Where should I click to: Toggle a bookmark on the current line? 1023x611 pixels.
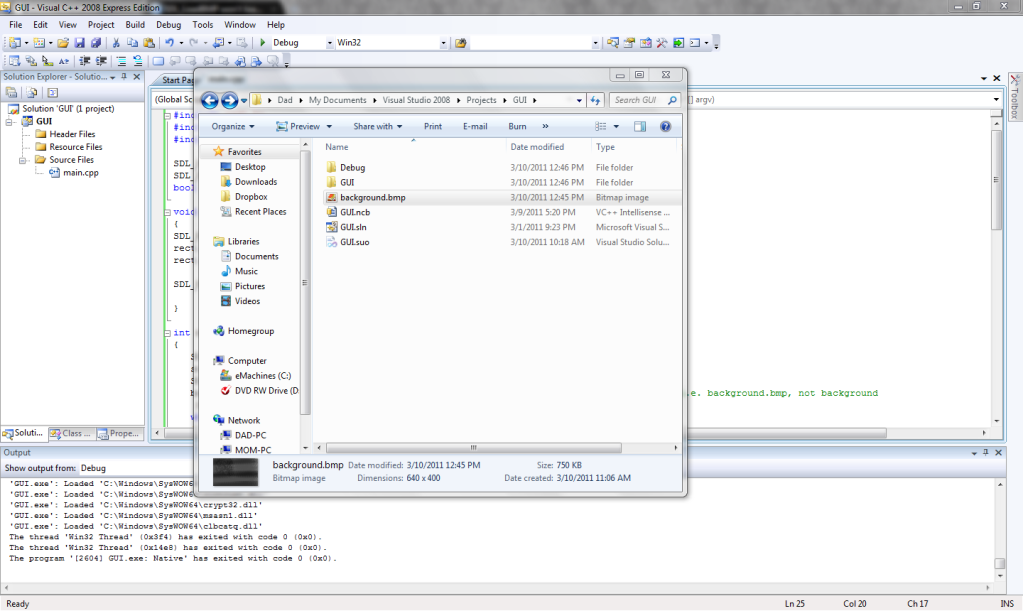click(x=158, y=61)
